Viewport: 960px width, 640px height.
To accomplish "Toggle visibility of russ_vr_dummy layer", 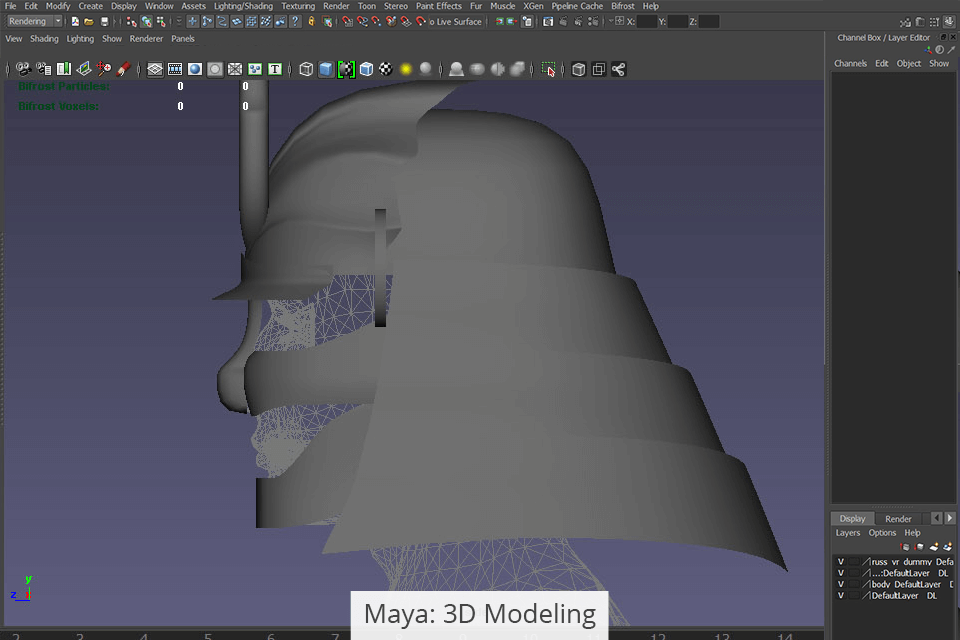I will coord(841,562).
